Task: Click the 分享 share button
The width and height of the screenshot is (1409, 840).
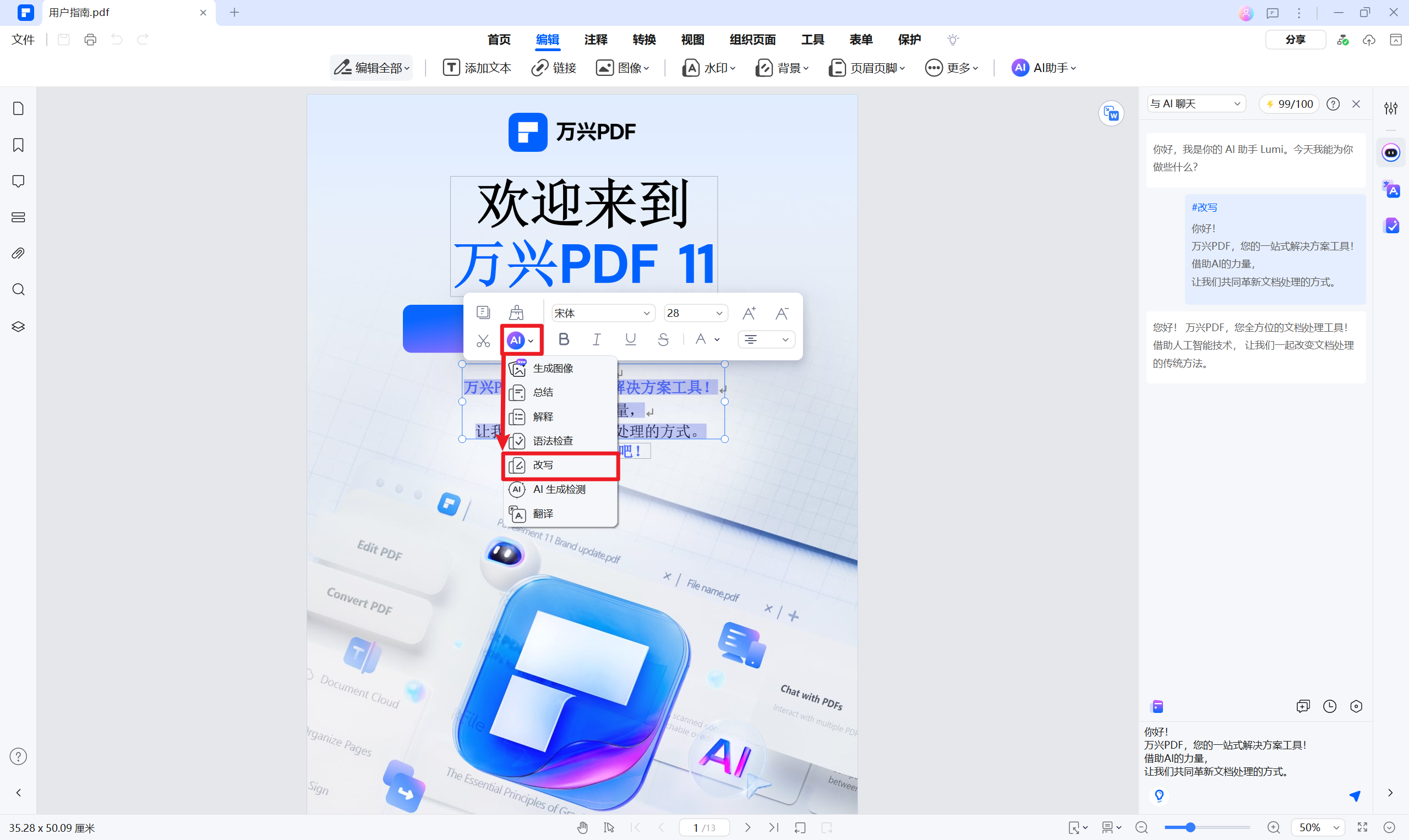Action: (x=1295, y=40)
